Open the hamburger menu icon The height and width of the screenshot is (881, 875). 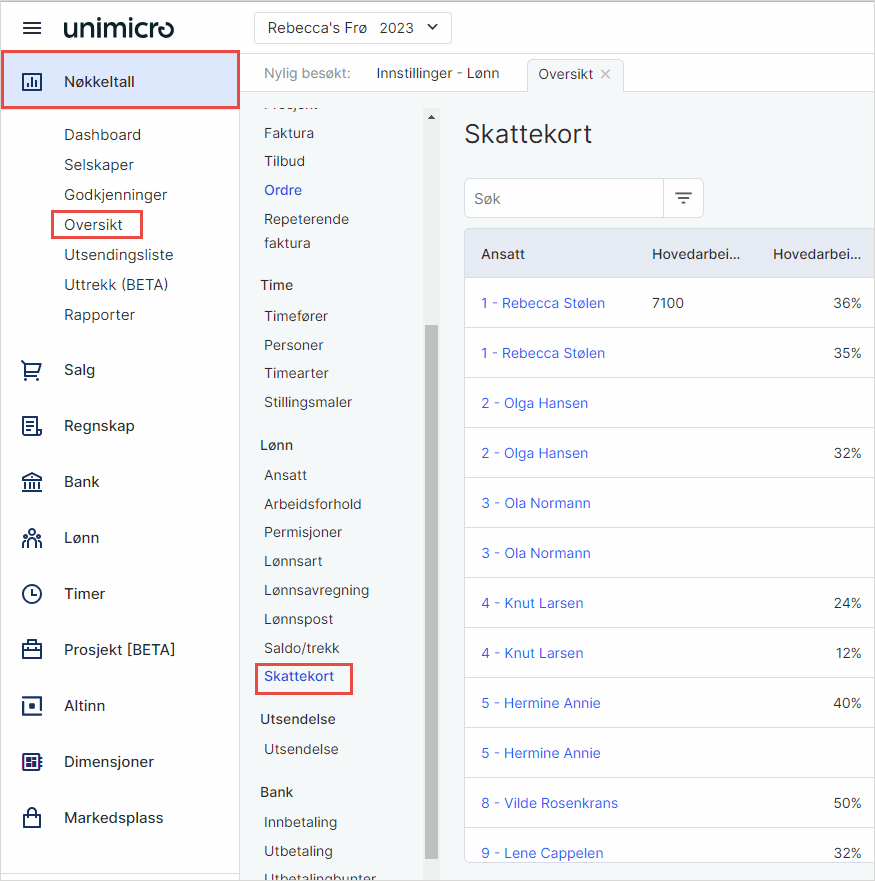coord(32,28)
